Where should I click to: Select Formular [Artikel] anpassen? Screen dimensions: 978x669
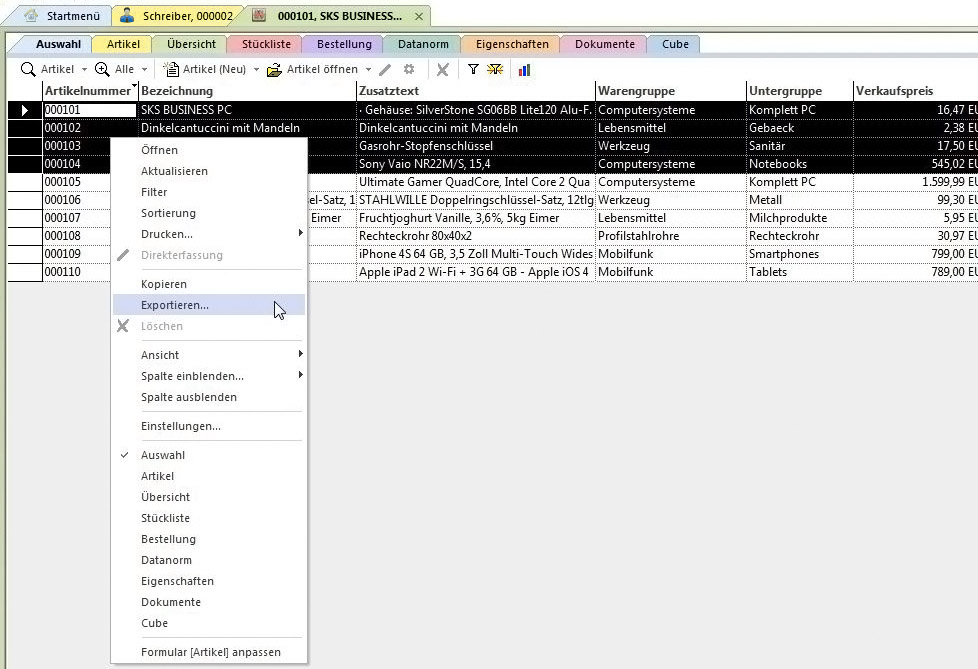coord(210,652)
